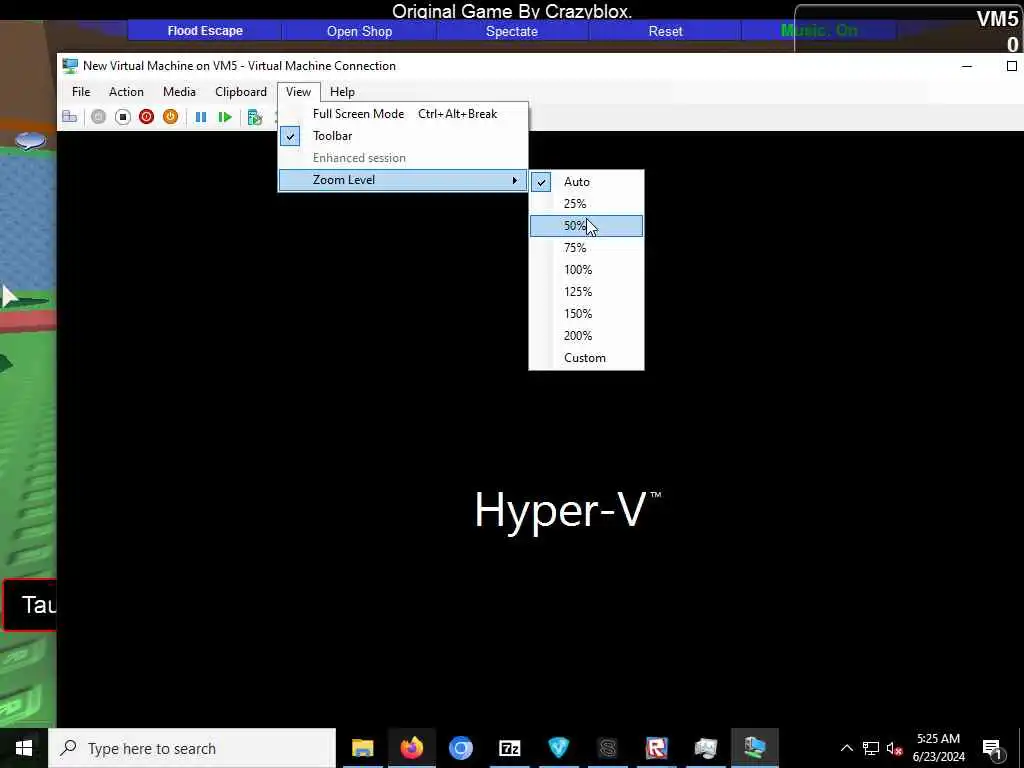Click the Flood Escape button in game

(x=204, y=31)
